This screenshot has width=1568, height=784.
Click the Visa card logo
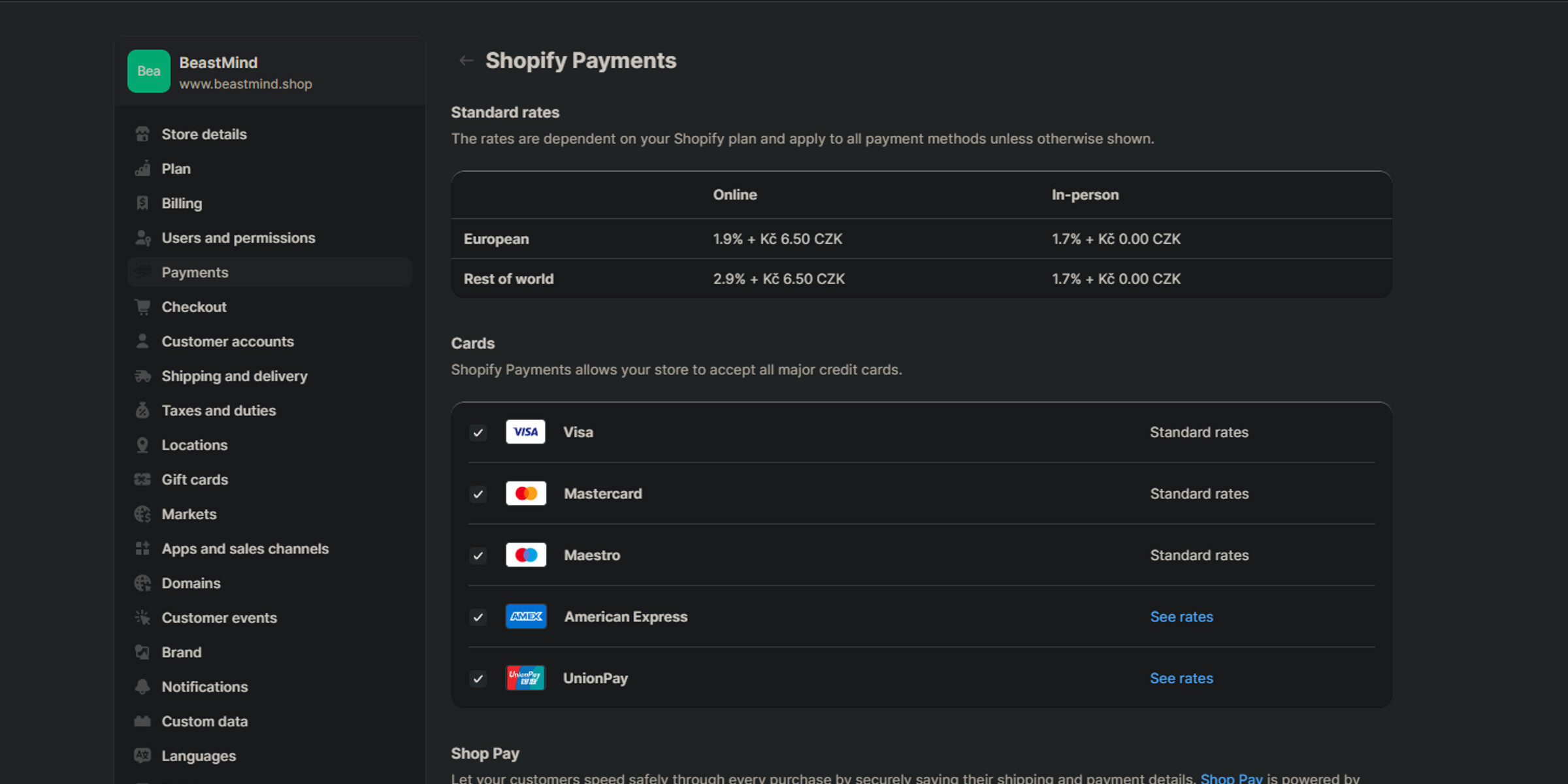(525, 432)
